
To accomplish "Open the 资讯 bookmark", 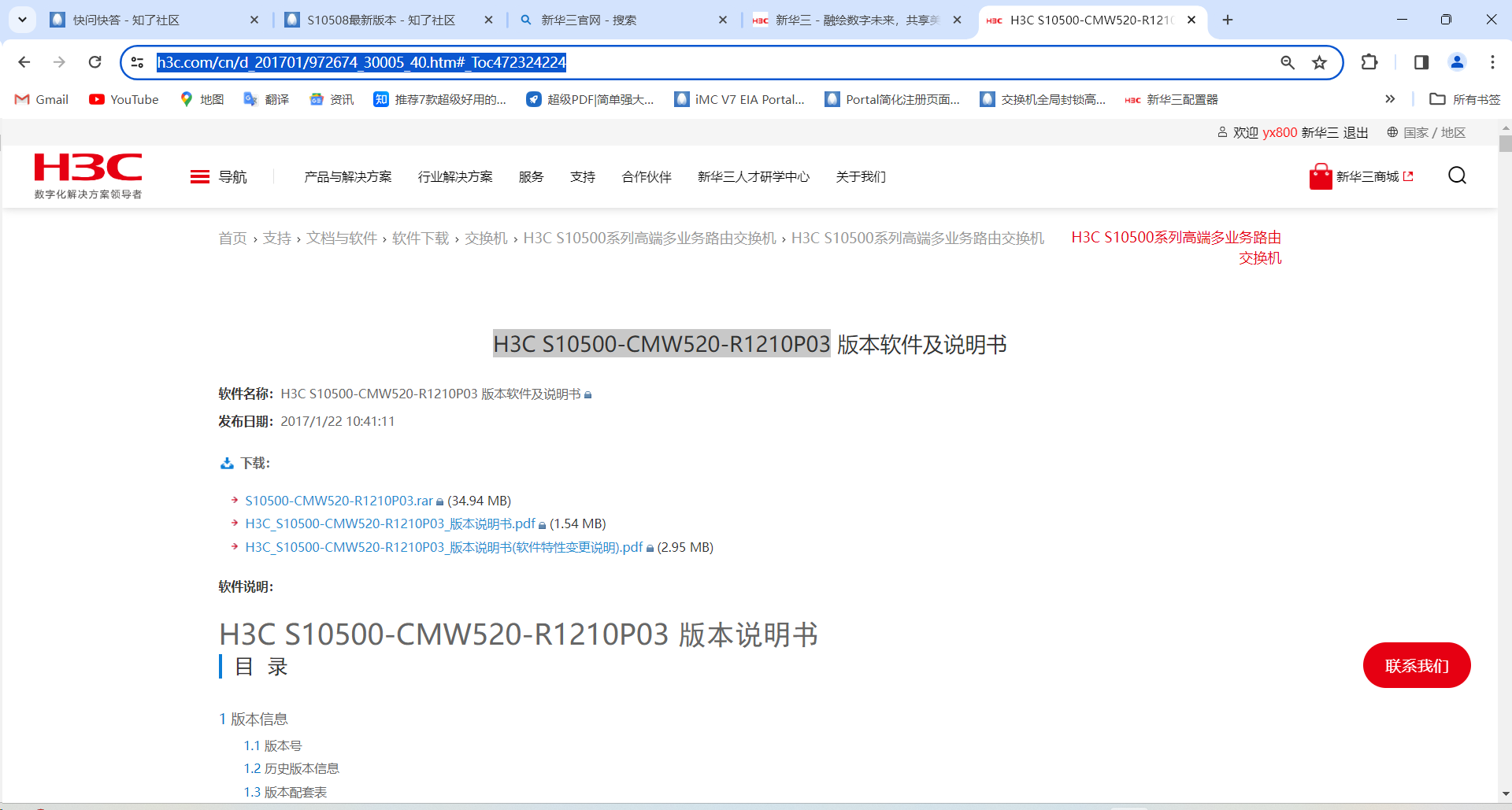I will [x=332, y=99].
